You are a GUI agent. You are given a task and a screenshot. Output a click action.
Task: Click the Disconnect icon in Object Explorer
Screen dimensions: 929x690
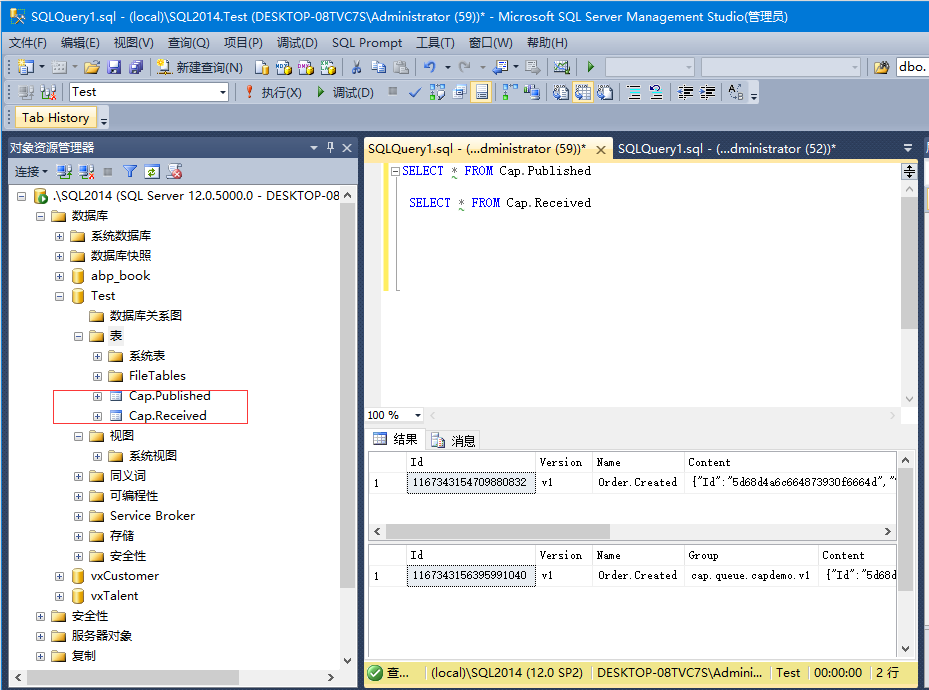pos(87,172)
